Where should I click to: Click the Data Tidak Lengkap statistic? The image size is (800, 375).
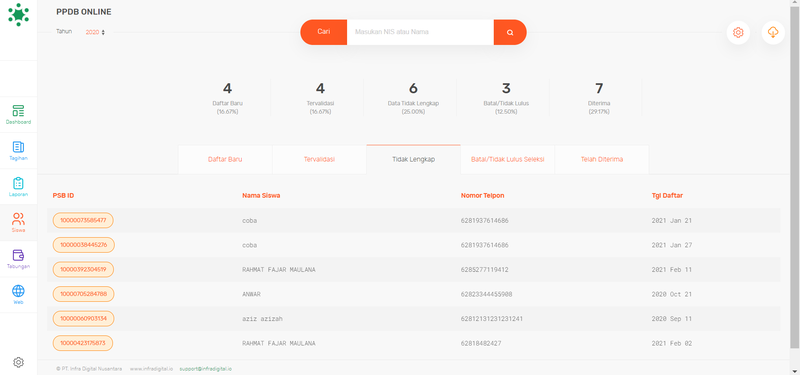pos(413,97)
